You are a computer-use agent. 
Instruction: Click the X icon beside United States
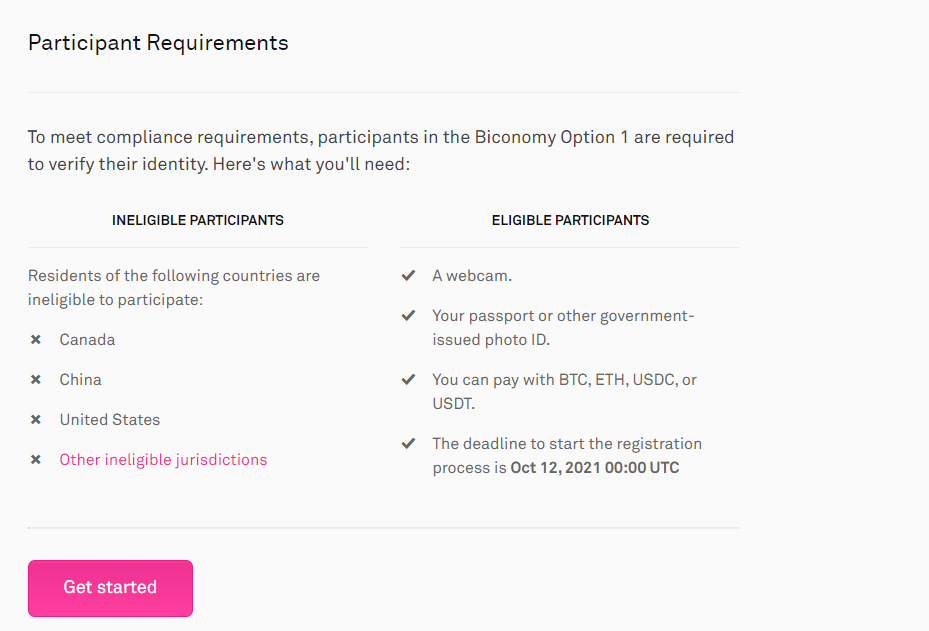coord(36,419)
